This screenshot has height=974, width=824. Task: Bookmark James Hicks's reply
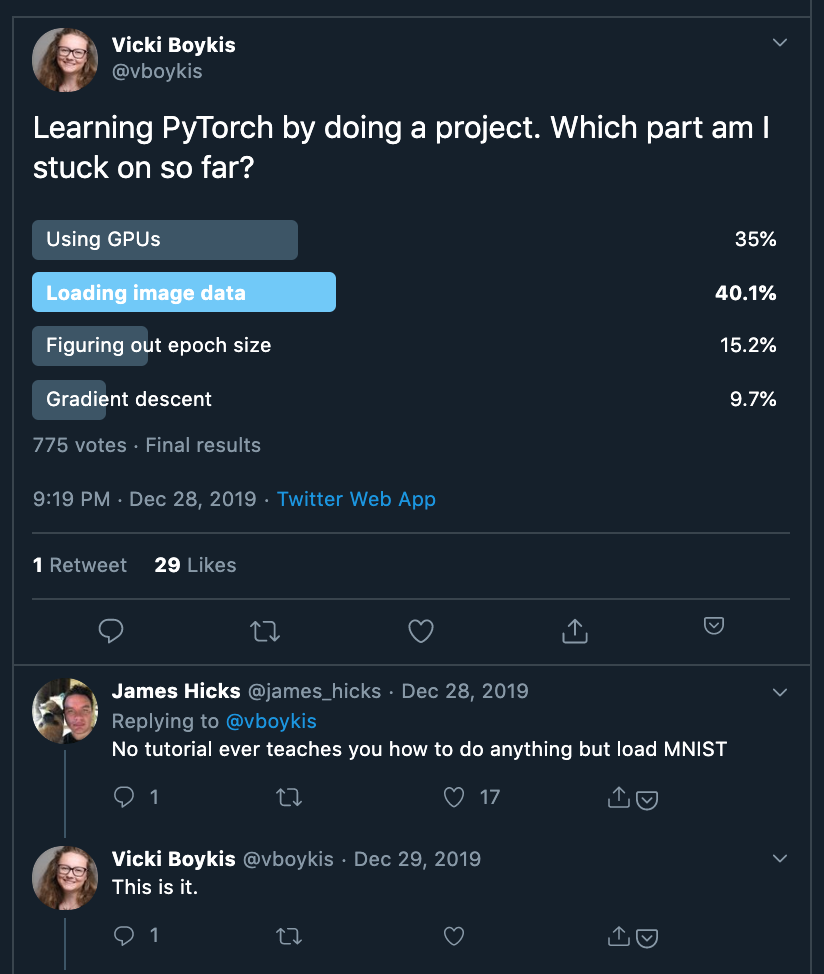tap(648, 800)
